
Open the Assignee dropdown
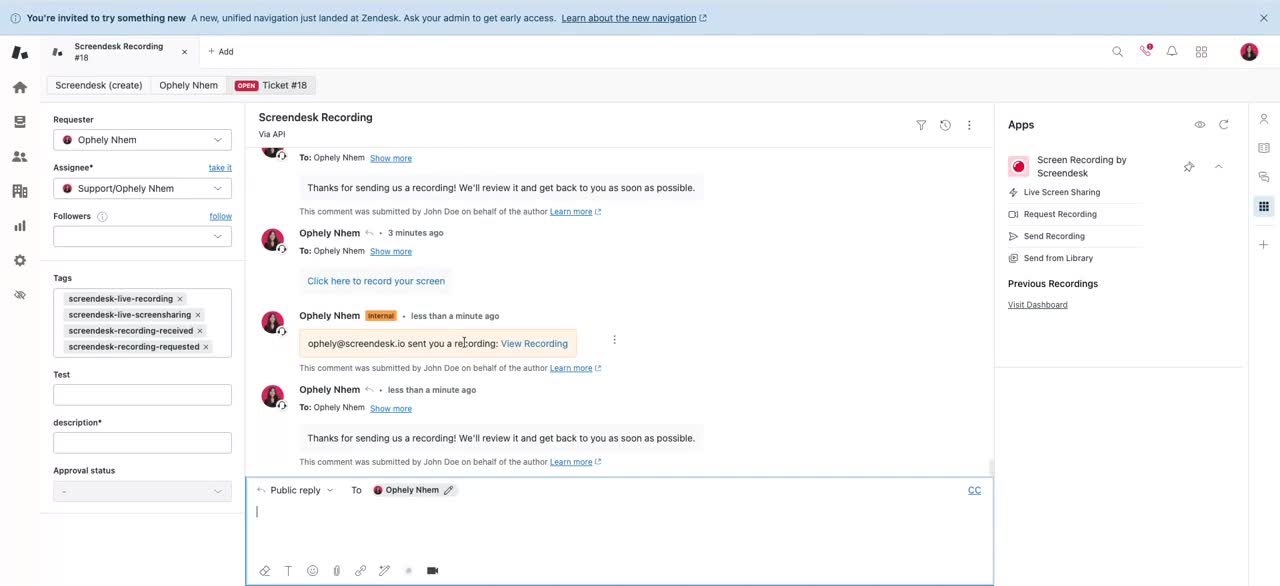142,188
